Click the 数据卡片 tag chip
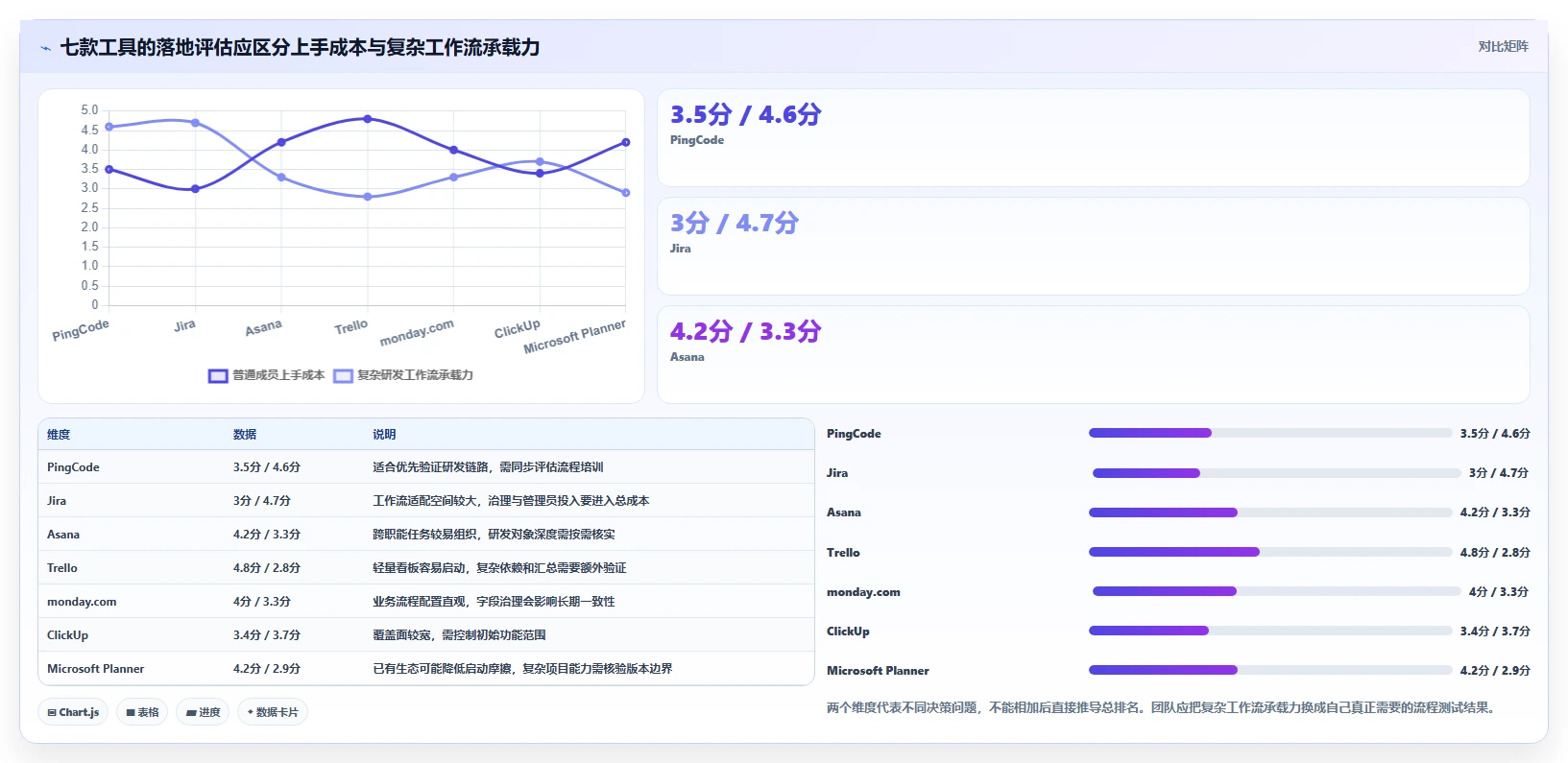Image resolution: width=1568 pixels, height=763 pixels. click(x=273, y=712)
